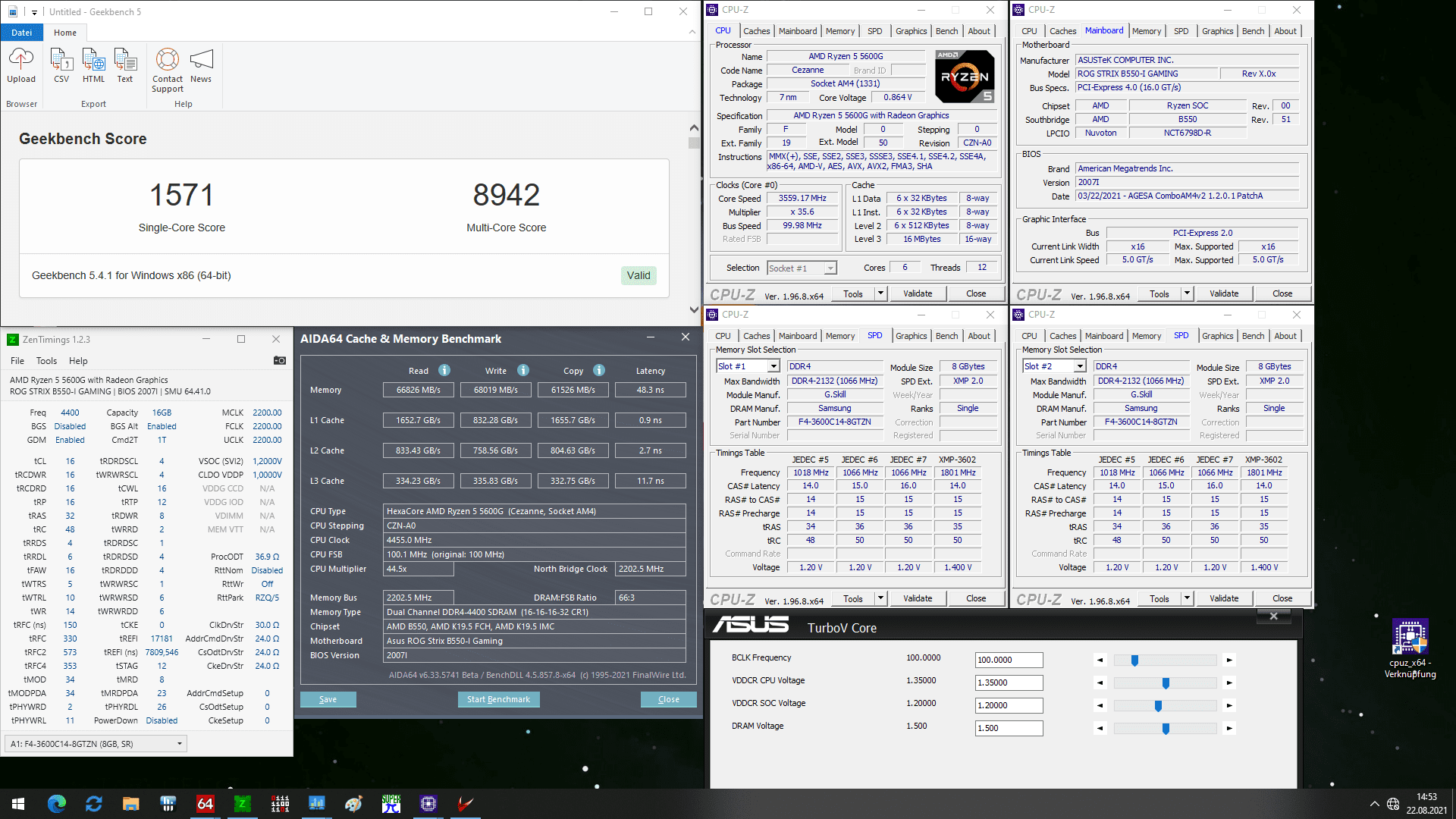Screen dimensions: 1456x819
Task: Click the Copy info icon in AIDA64
Action: point(599,370)
